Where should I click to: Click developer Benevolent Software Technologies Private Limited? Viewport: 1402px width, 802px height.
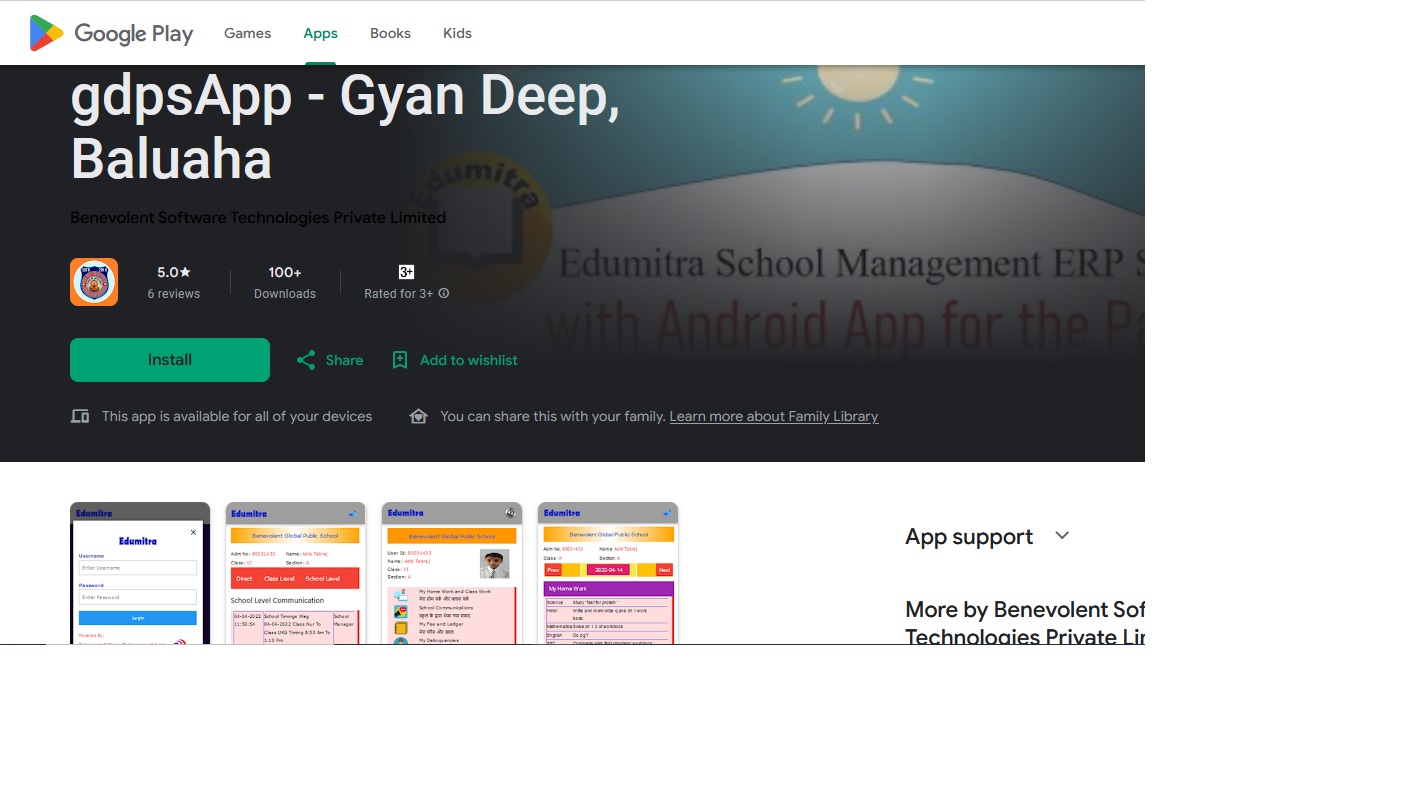tap(258, 217)
